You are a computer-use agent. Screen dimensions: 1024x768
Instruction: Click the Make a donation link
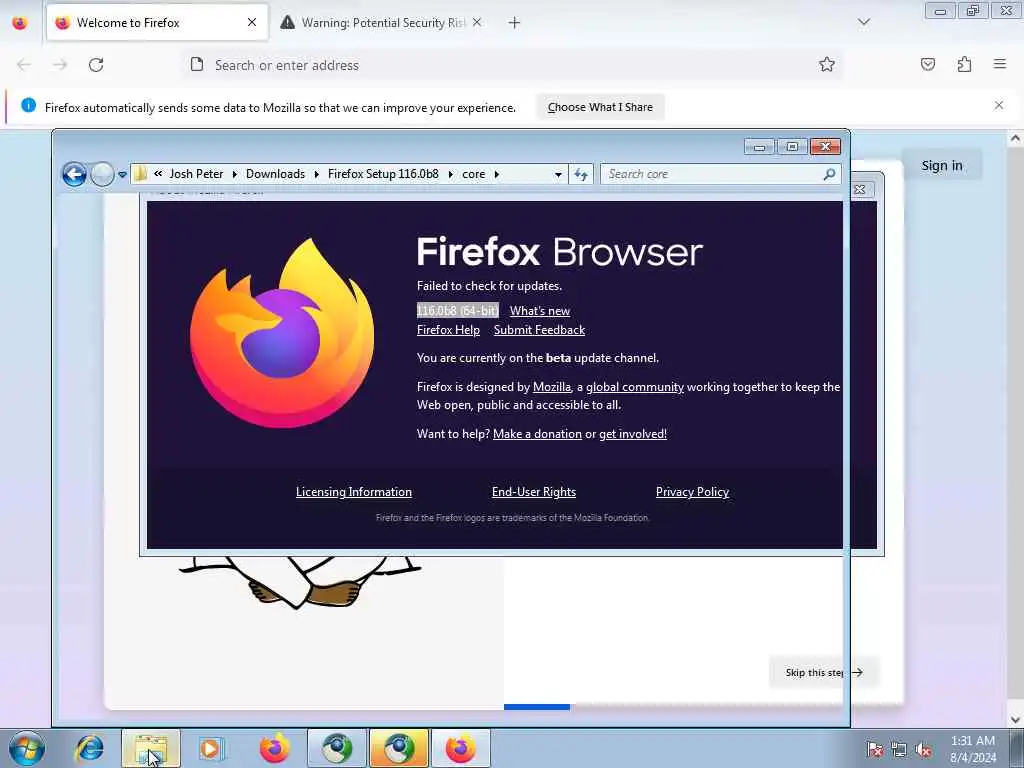point(537,434)
